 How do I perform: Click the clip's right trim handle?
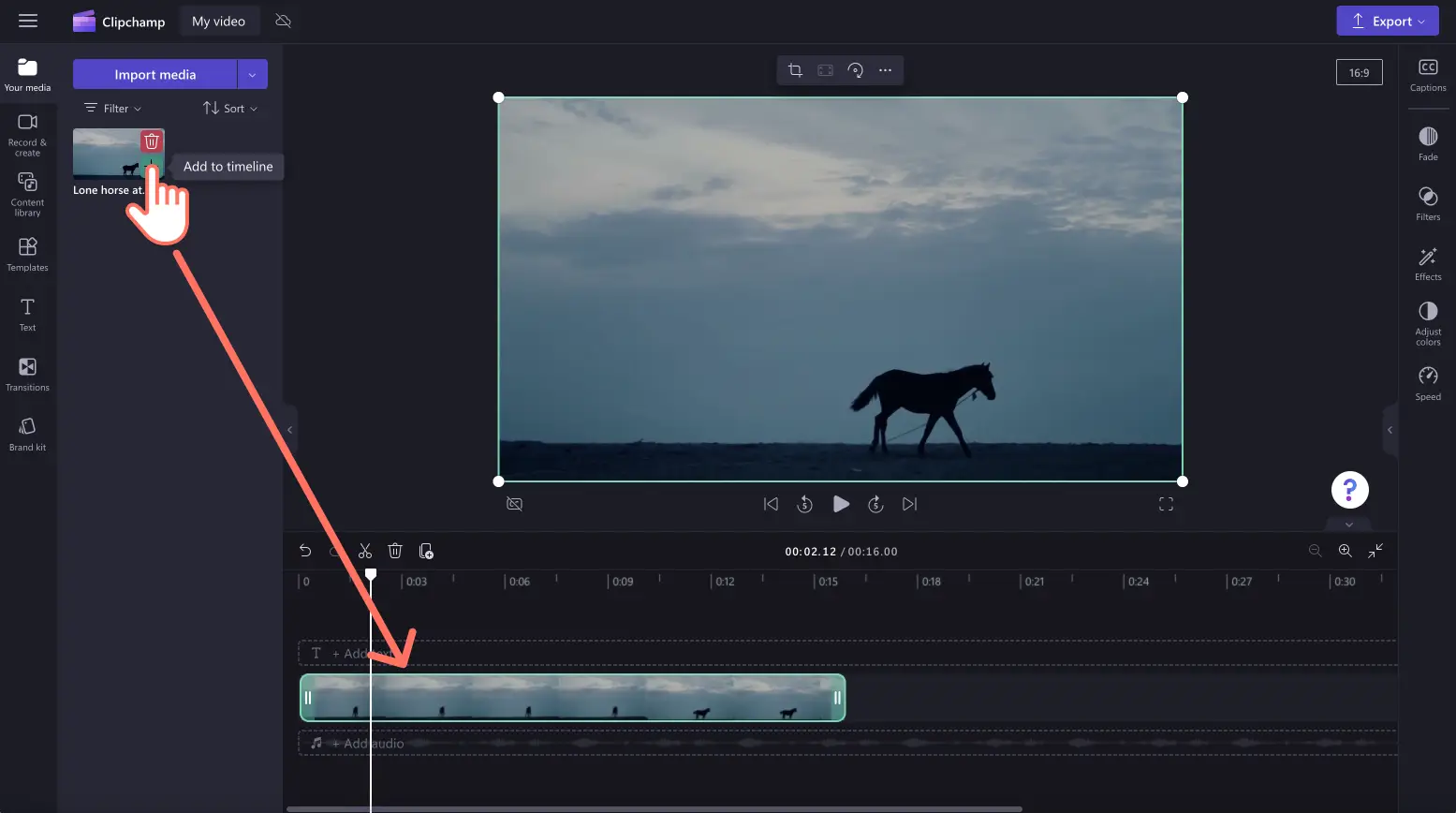837,698
